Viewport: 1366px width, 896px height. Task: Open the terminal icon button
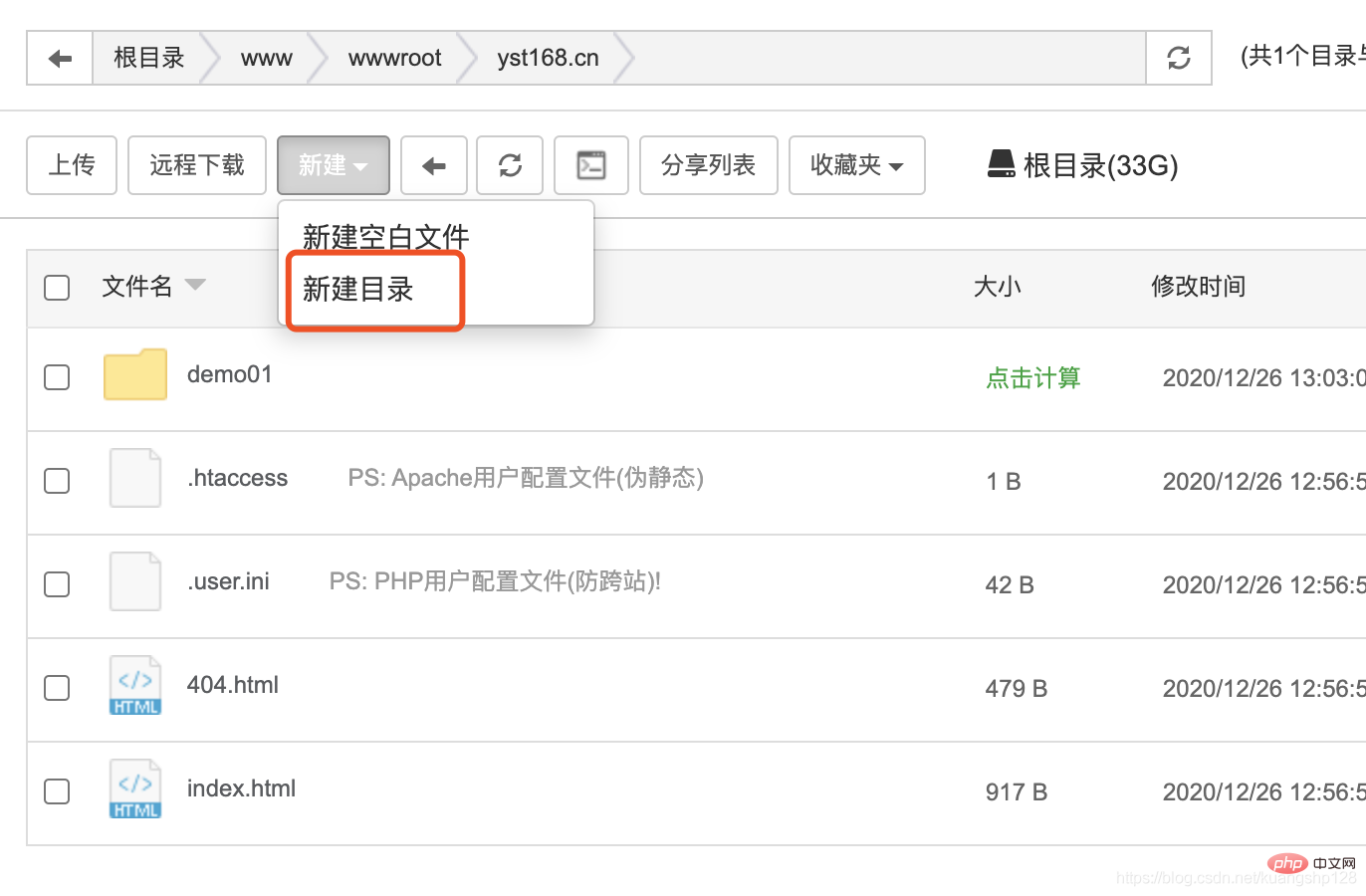pos(591,165)
